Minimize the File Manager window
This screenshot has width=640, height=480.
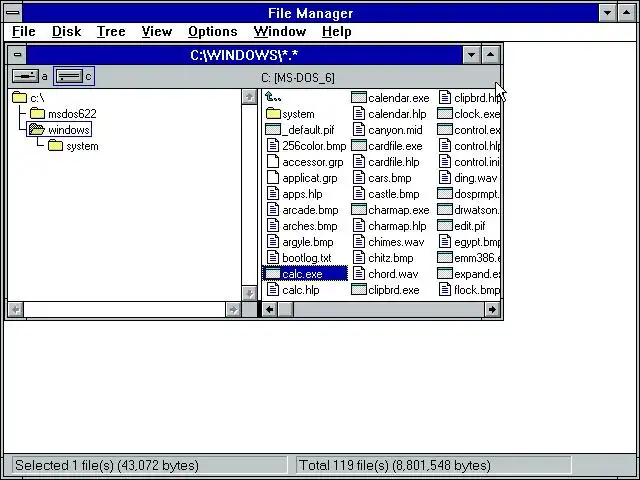point(607,13)
